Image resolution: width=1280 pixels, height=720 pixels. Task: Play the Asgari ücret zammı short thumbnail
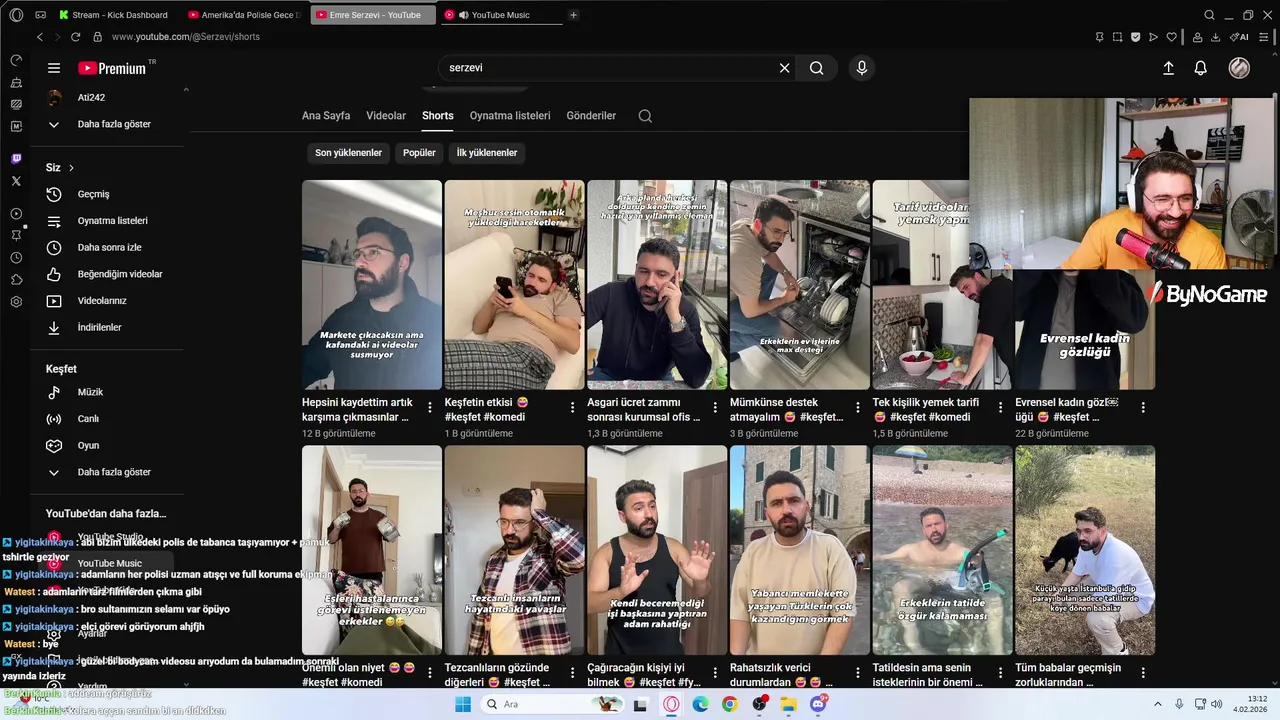657,285
